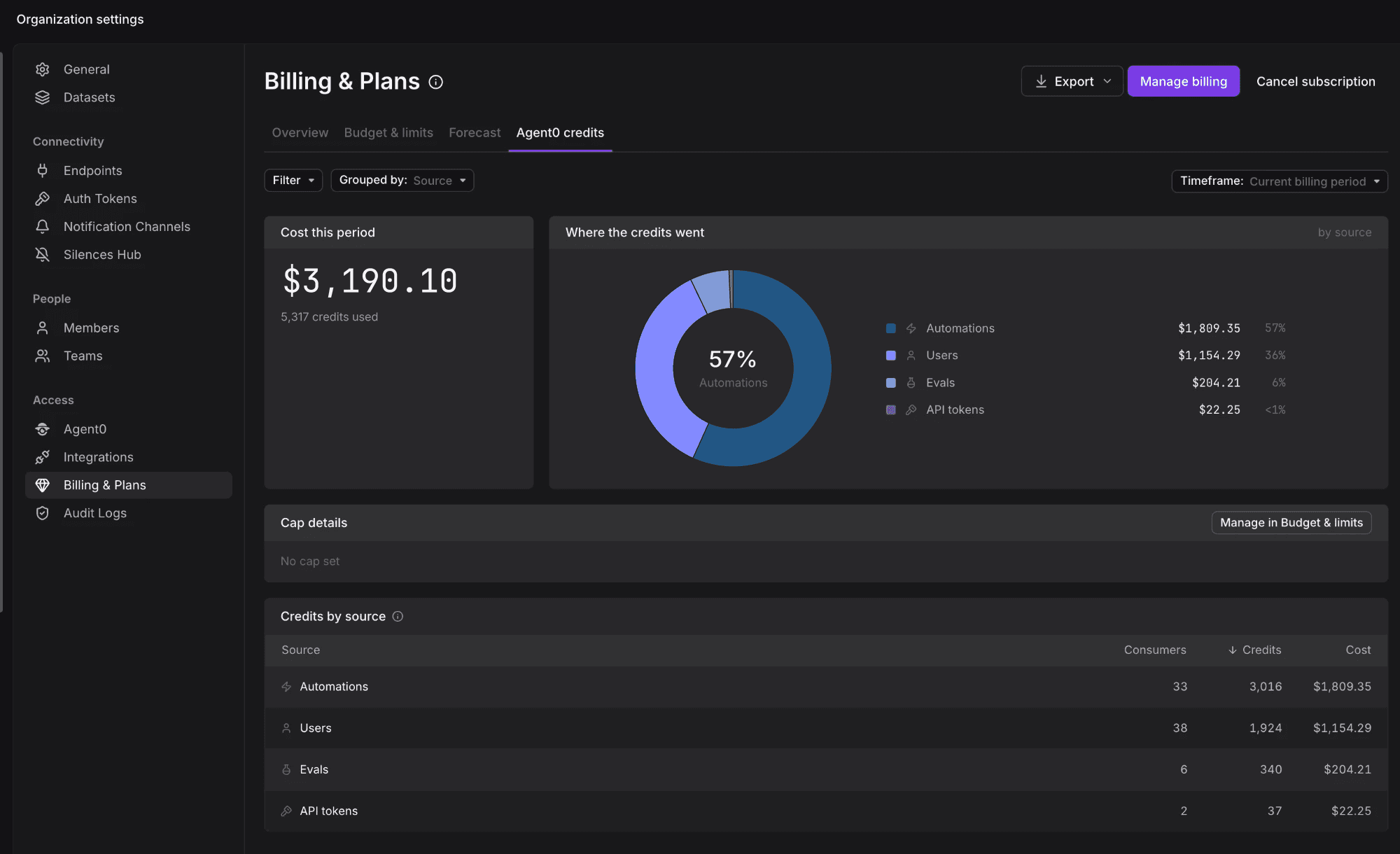This screenshot has width=1400, height=854.
Task: Sort table by Credits column header
Action: [x=1254, y=650]
